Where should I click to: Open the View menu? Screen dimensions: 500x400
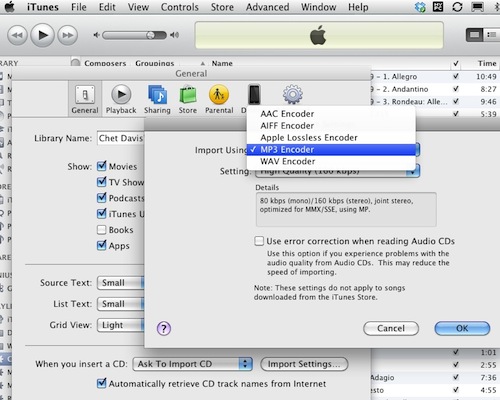[138, 7]
